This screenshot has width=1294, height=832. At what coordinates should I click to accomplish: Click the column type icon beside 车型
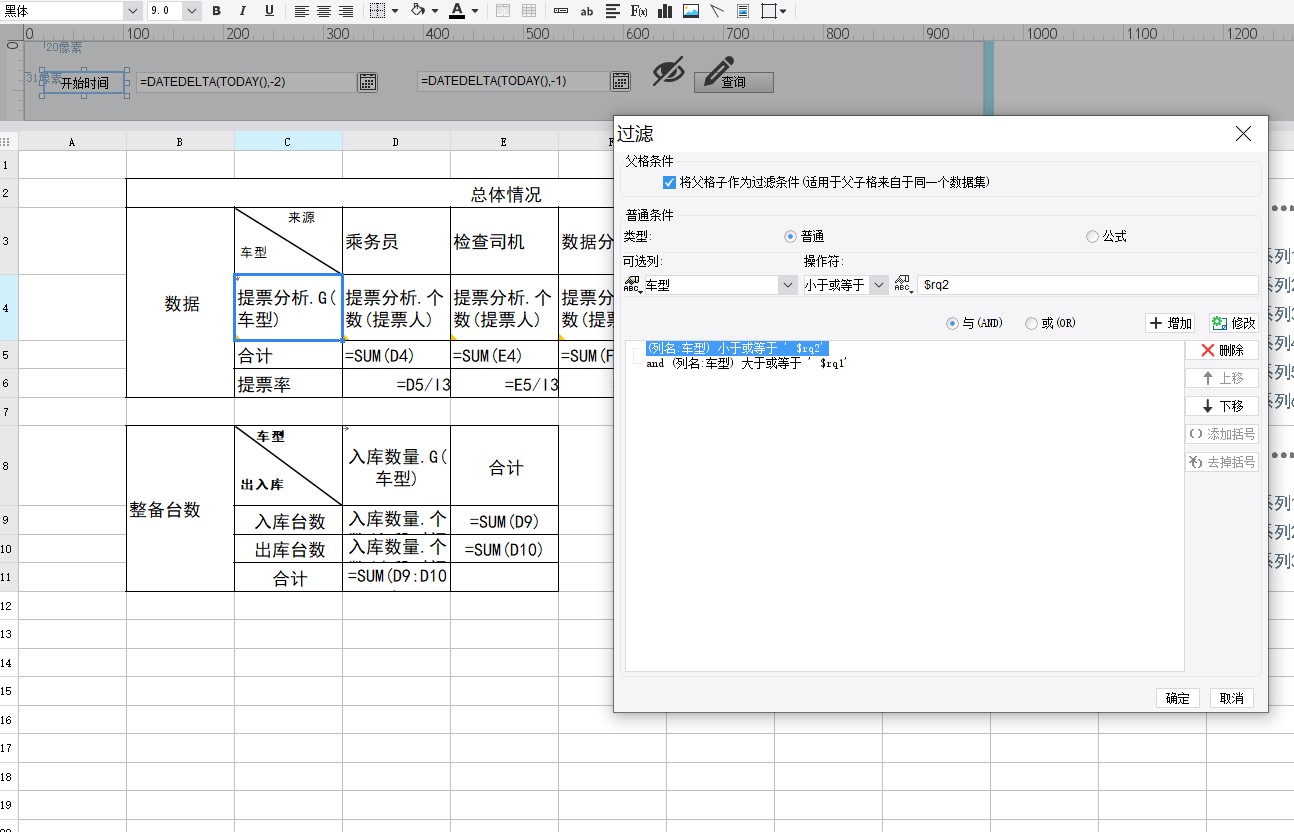pyautogui.click(x=633, y=285)
